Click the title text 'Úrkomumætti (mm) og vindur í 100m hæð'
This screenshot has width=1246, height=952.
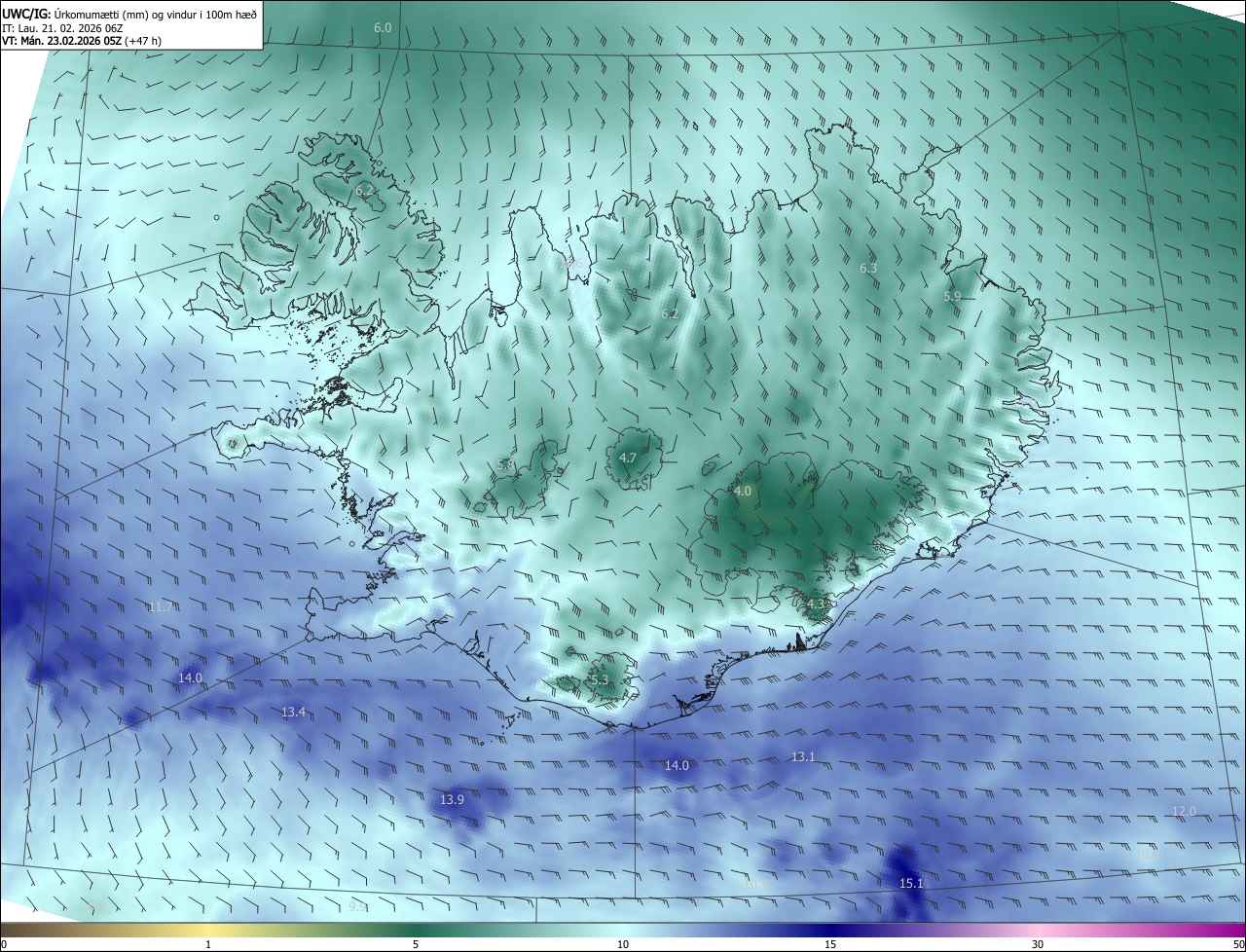pos(157,13)
